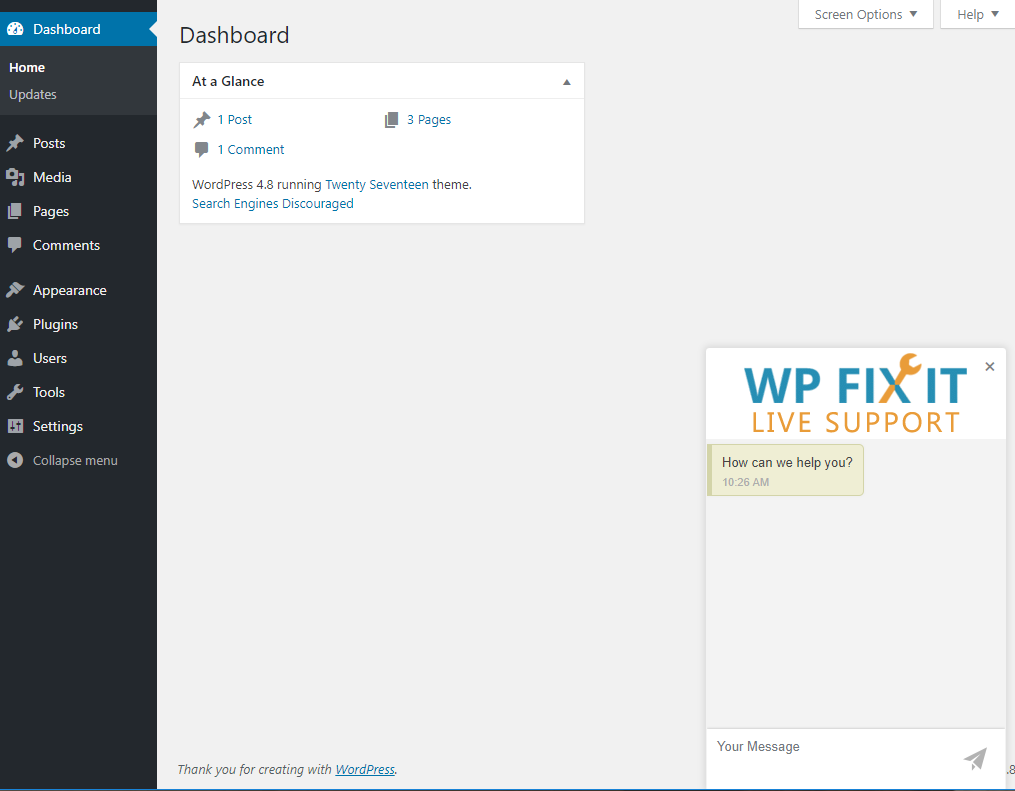Image resolution: width=1015 pixels, height=791 pixels.
Task: Open the Screen Options dropdown
Action: (x=865, y=14)
